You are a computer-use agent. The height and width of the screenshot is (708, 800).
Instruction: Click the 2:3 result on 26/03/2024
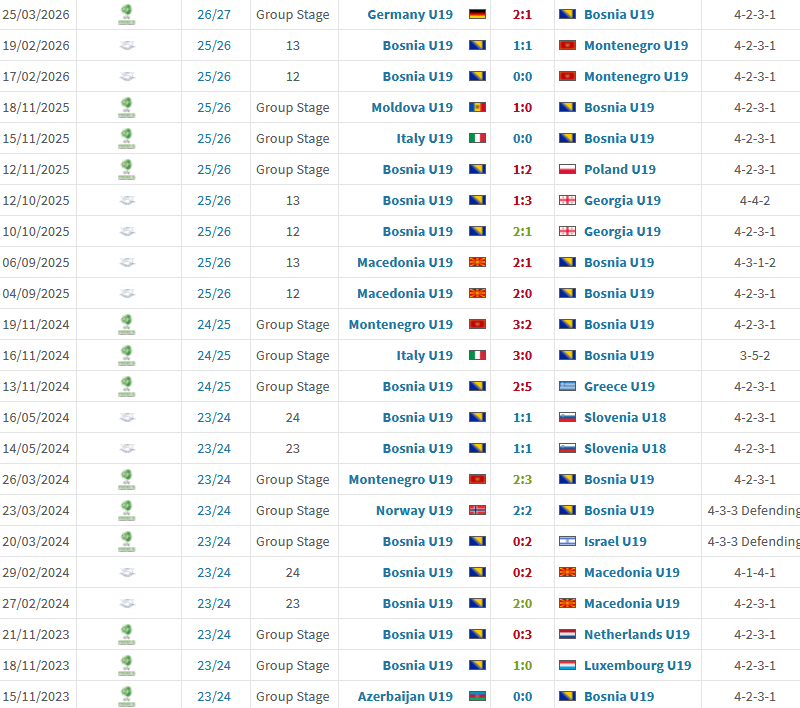click(522, 480)
